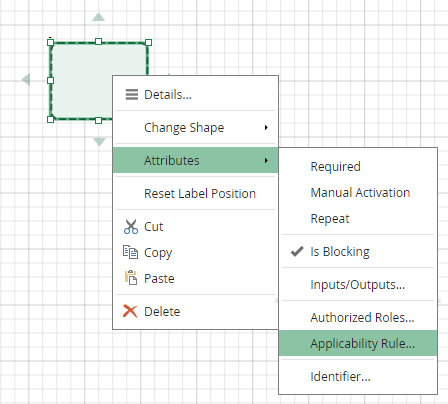The height and width of the screenshot is (404, 448).
Task: Delete the selected shape
Action: (195, 311)
